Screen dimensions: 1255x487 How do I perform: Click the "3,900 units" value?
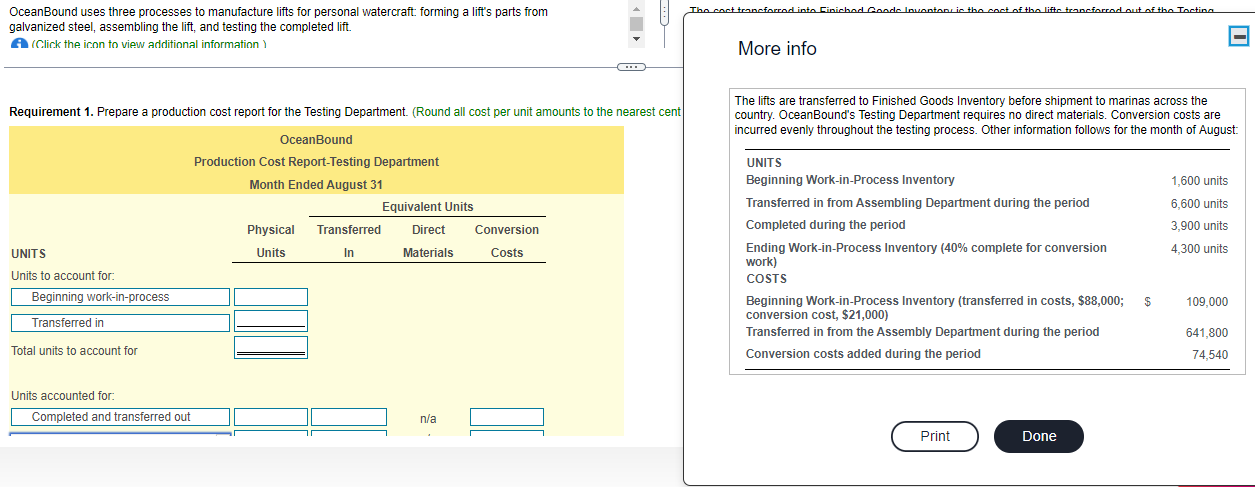tap(1199, 226)
